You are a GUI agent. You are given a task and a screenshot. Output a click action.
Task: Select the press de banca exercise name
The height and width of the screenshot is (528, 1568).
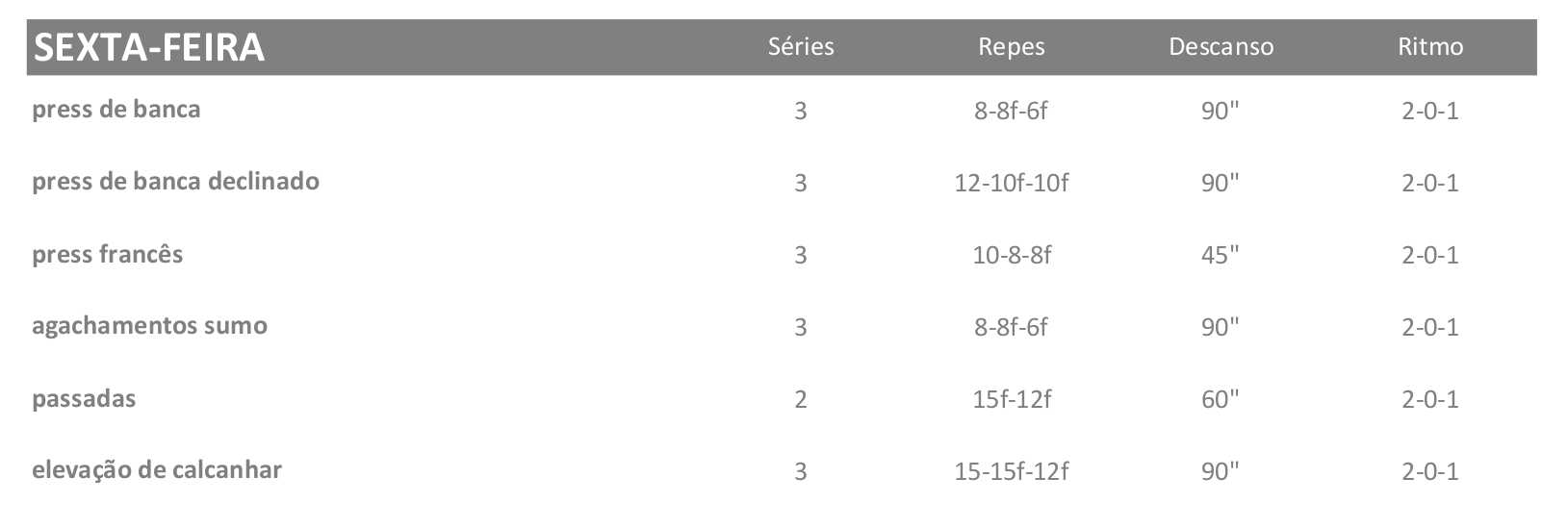click(x=116, y=109)
